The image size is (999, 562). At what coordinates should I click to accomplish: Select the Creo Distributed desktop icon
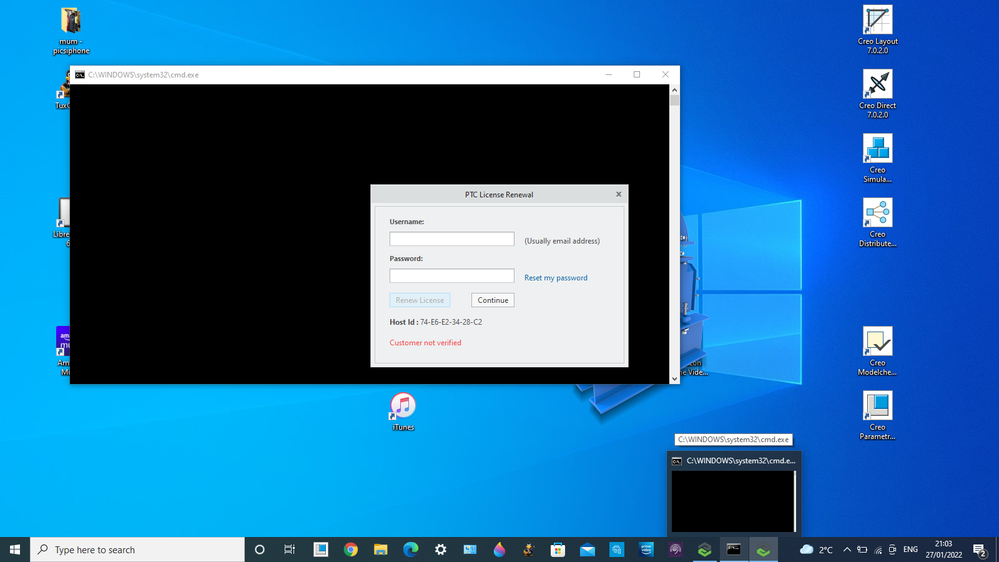coord(877,222)
